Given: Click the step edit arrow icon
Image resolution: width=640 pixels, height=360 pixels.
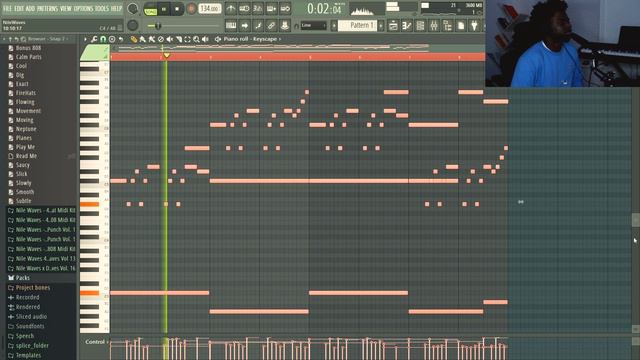Looking at the screenshot, I should 244,26.
